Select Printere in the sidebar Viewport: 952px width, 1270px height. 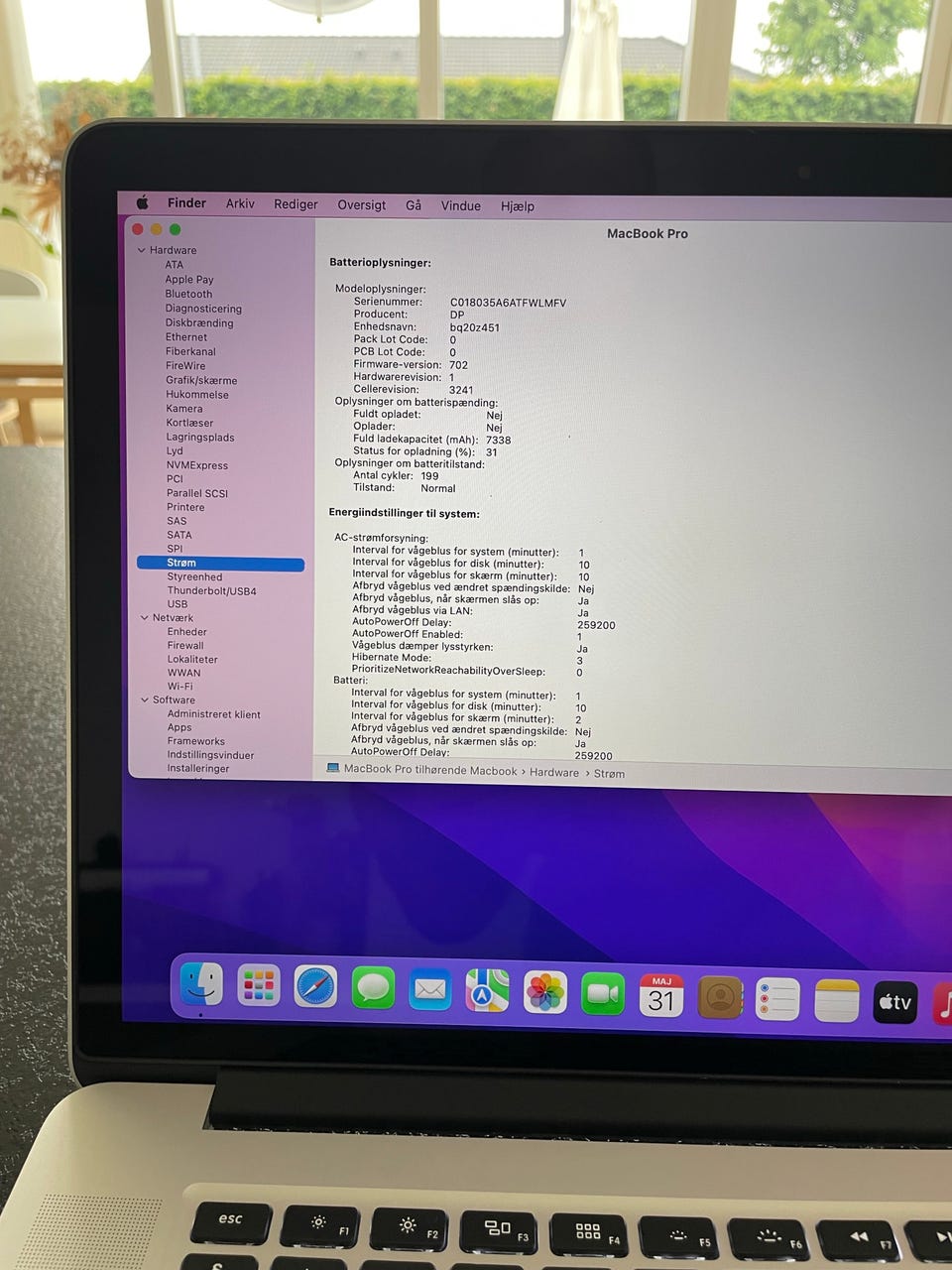(x=185, y=507)
